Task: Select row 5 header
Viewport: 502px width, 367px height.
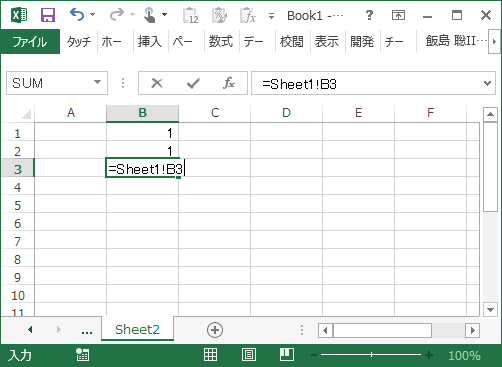Action: pos(18,205)
